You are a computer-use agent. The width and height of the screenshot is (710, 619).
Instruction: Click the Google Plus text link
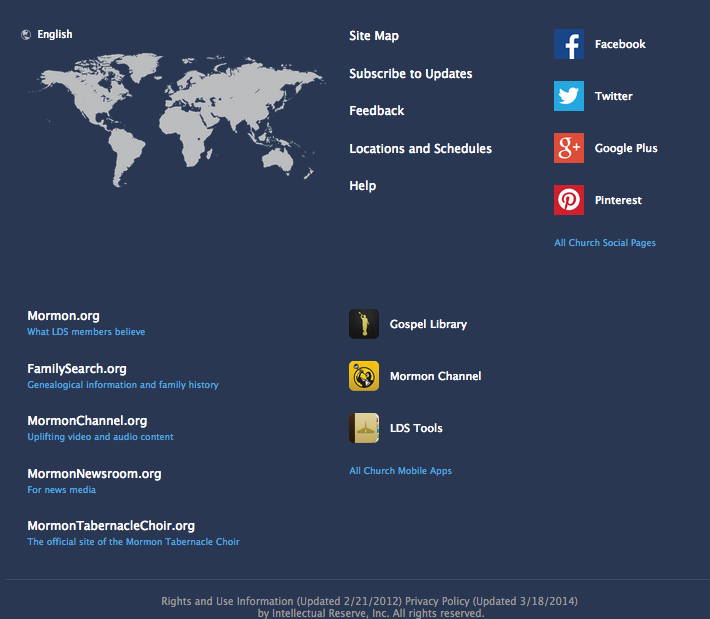coord(626,148)
